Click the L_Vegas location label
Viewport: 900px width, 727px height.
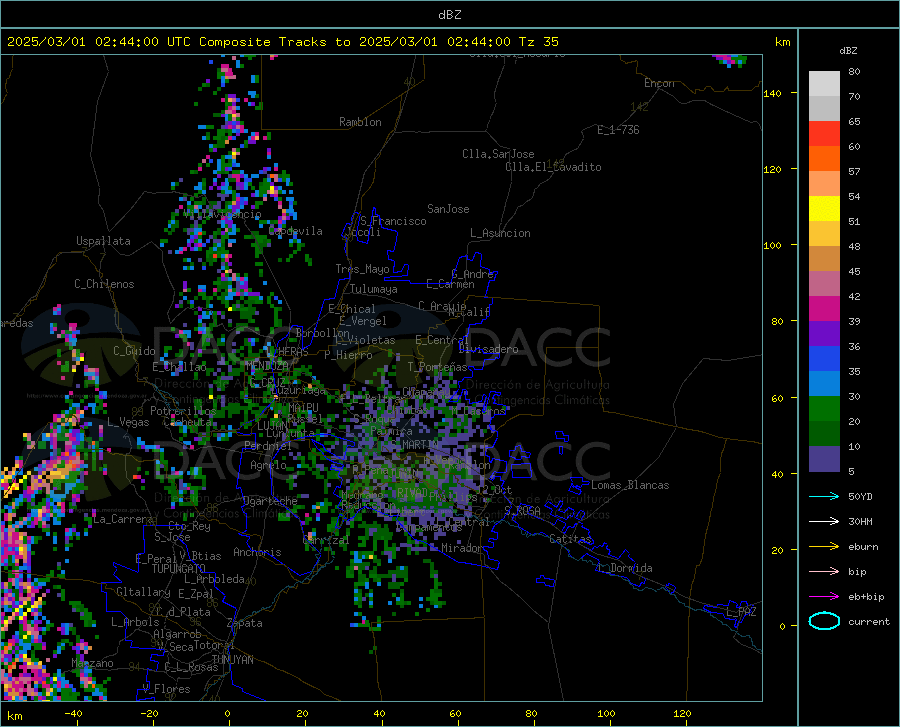pyautogui.click(x=128, y=422)
